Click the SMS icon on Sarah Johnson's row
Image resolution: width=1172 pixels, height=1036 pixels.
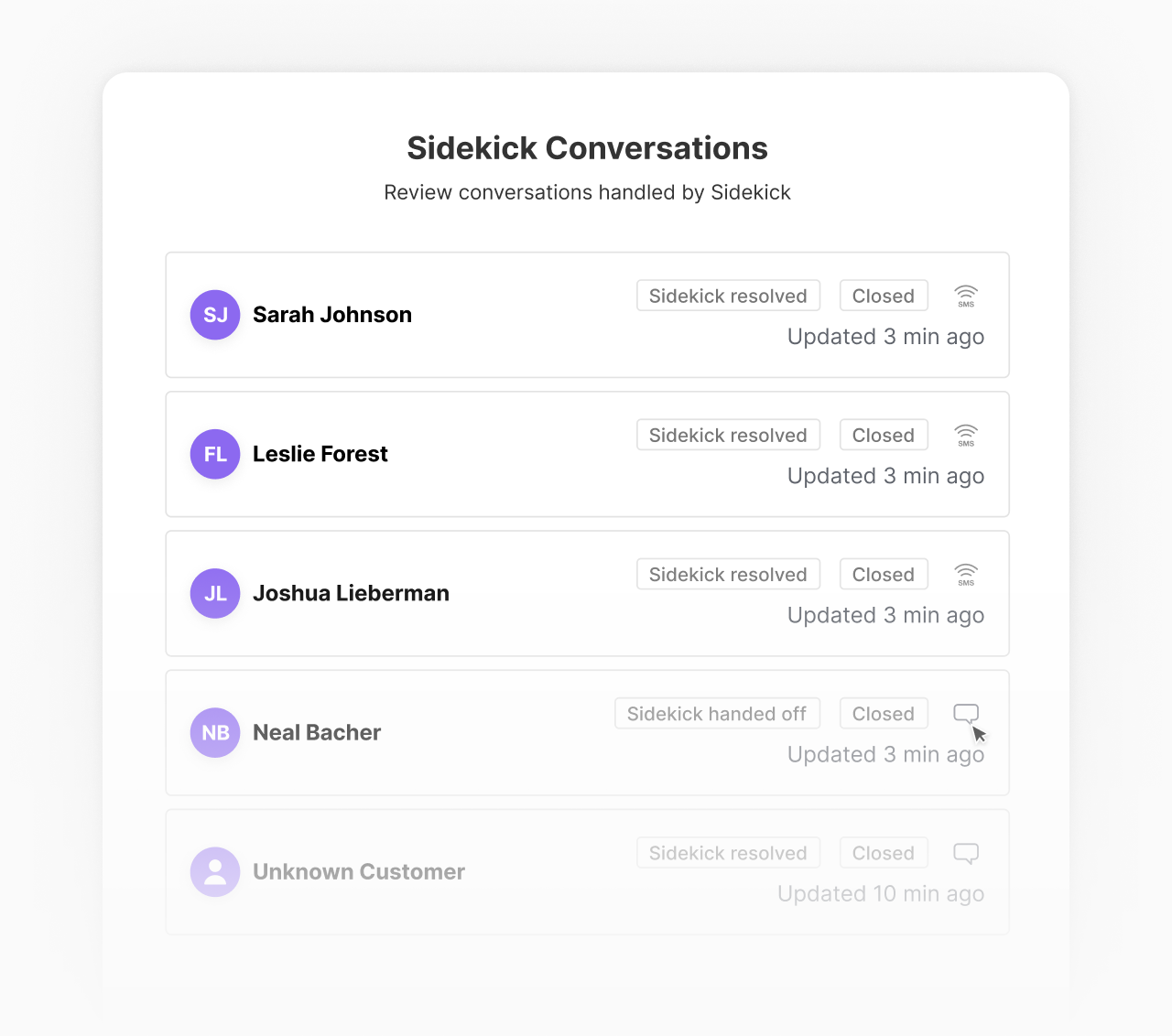pos(966,296)
